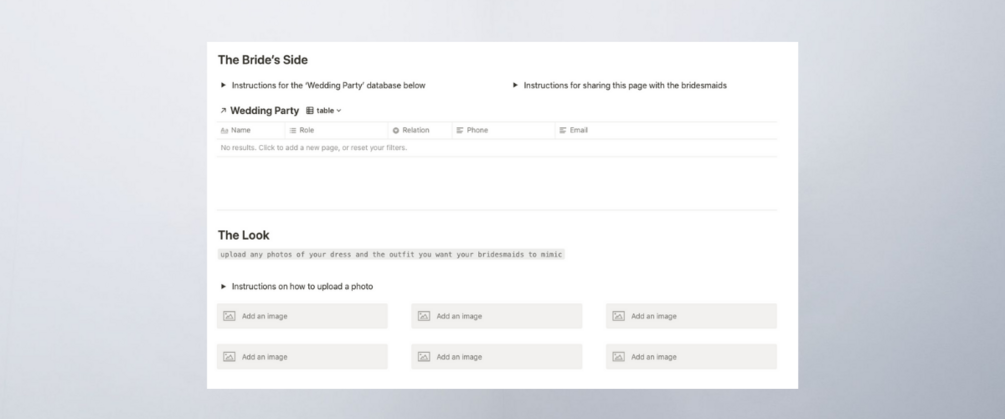The width and height of the screenshot is (1005, 419).
Task: Click image icon in bottom-left image block
Action: [229, 357]
